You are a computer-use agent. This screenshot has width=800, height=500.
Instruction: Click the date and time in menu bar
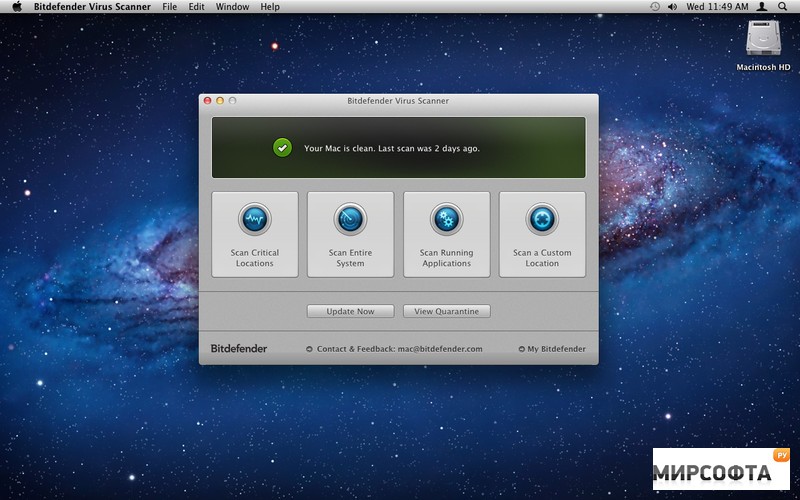click(x=718, y=7)
